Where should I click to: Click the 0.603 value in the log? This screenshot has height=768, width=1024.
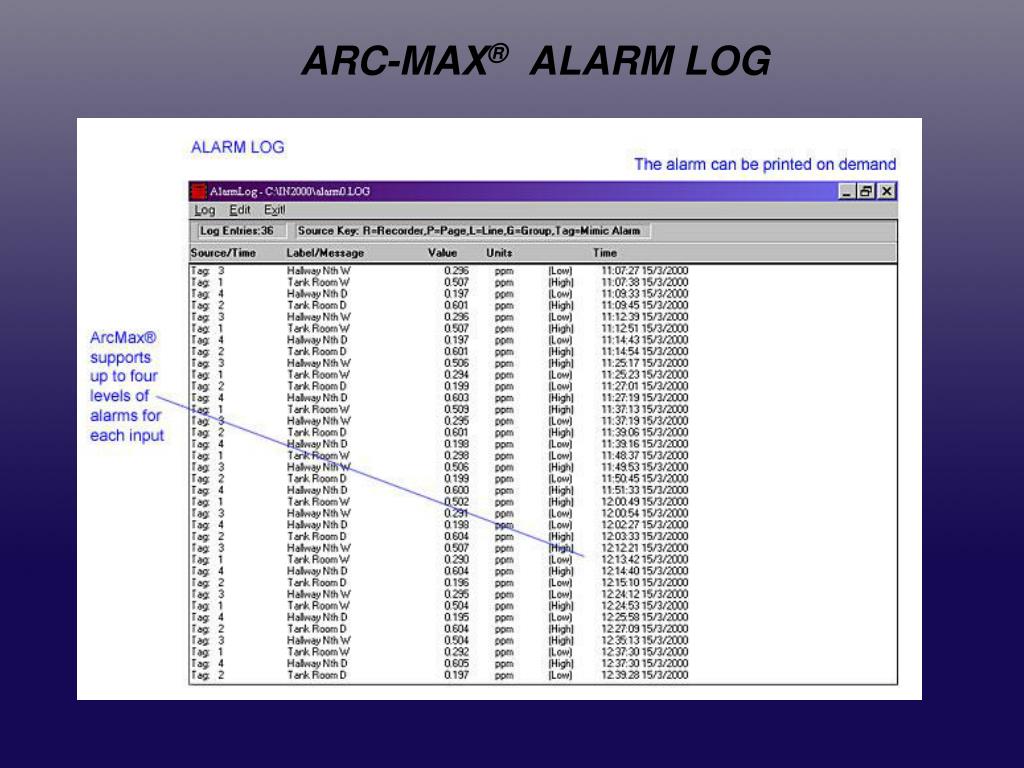[x=456, y=398]
